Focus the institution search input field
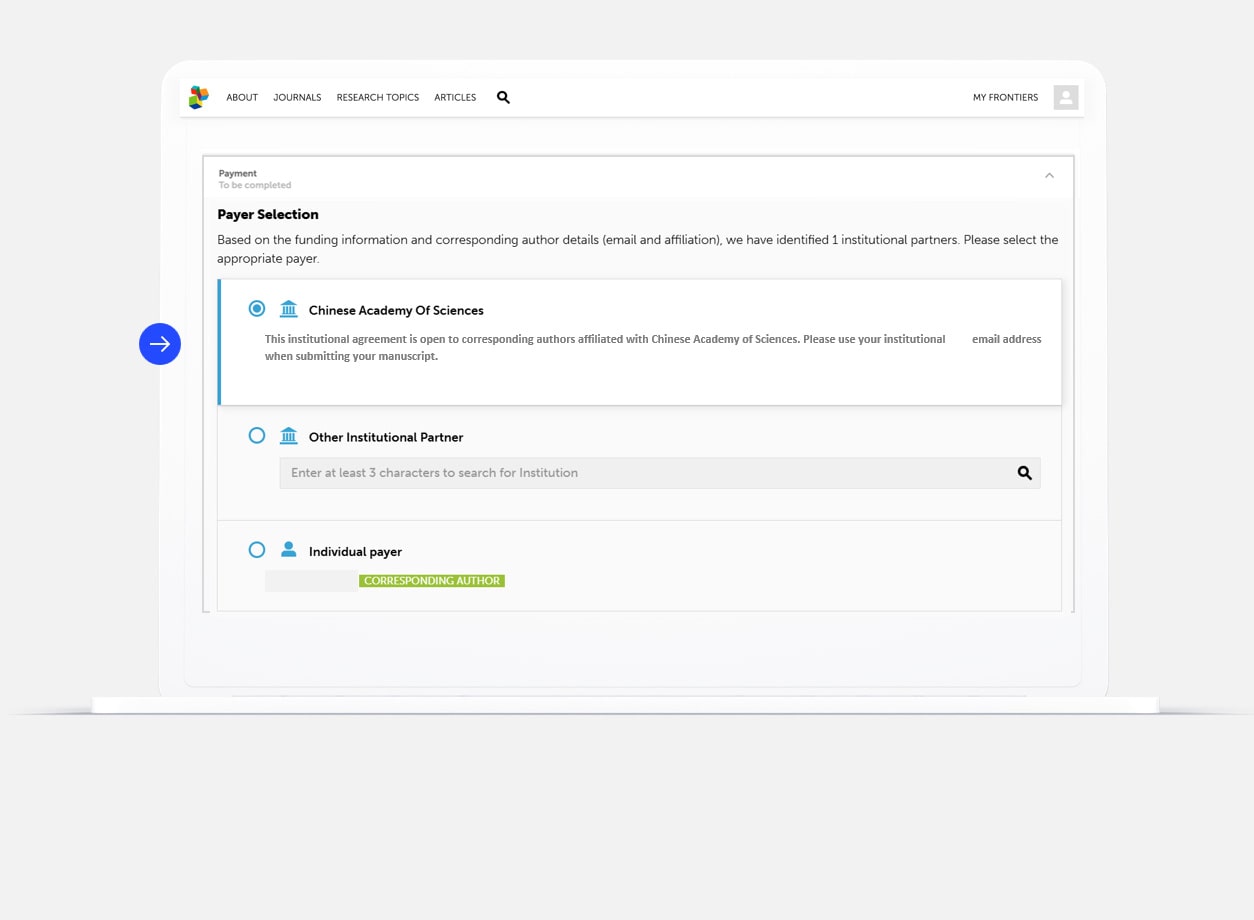Screen dimensions: 1254x920 (660, 473)
